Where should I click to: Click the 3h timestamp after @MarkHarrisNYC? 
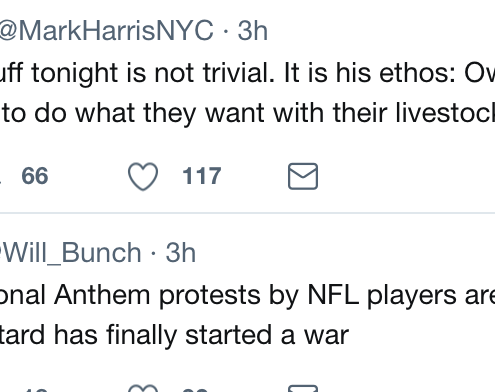click(x=252, y=31)
